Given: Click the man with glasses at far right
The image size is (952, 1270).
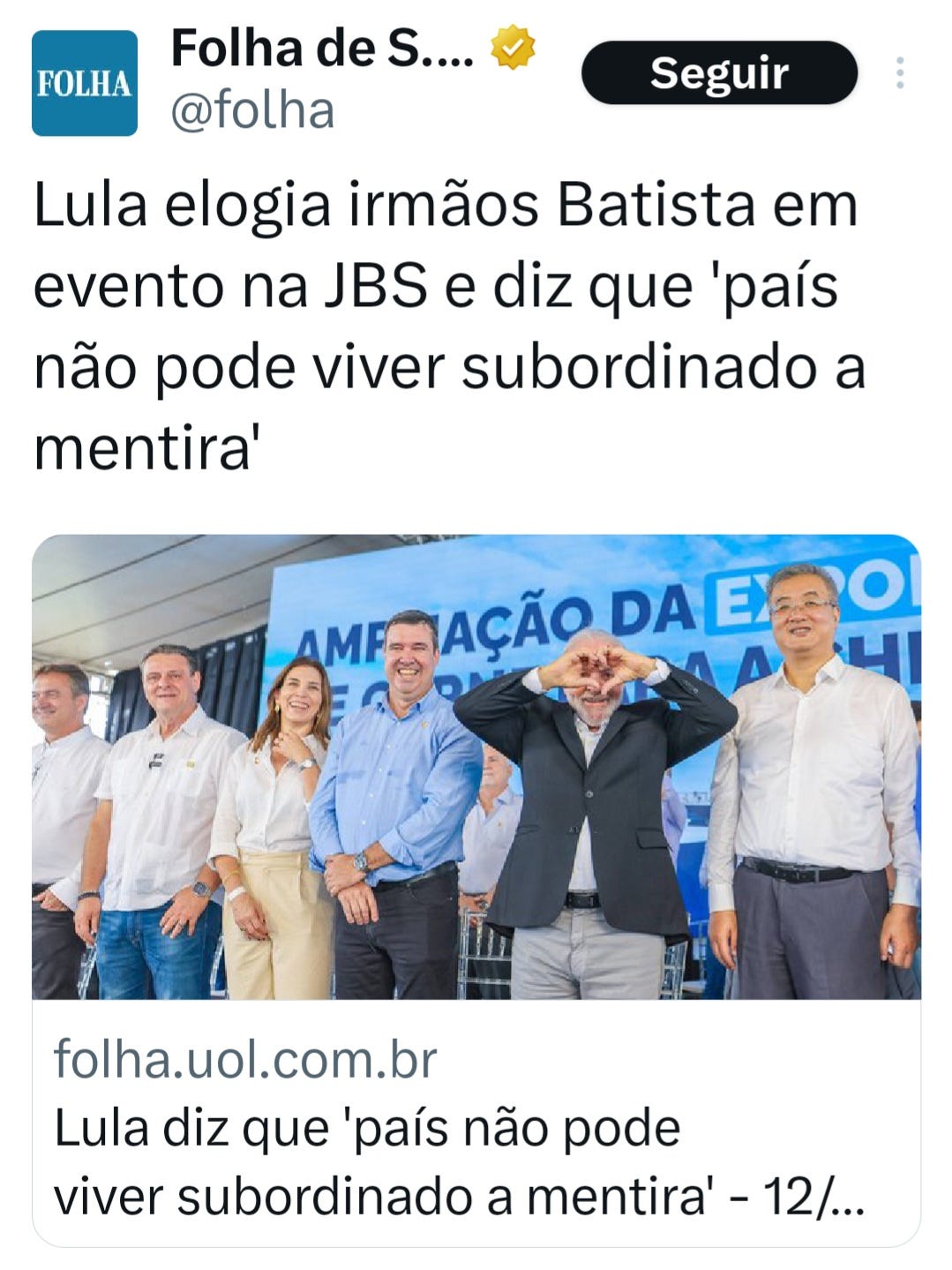Looking at the screenshot, I should (812, 782).
